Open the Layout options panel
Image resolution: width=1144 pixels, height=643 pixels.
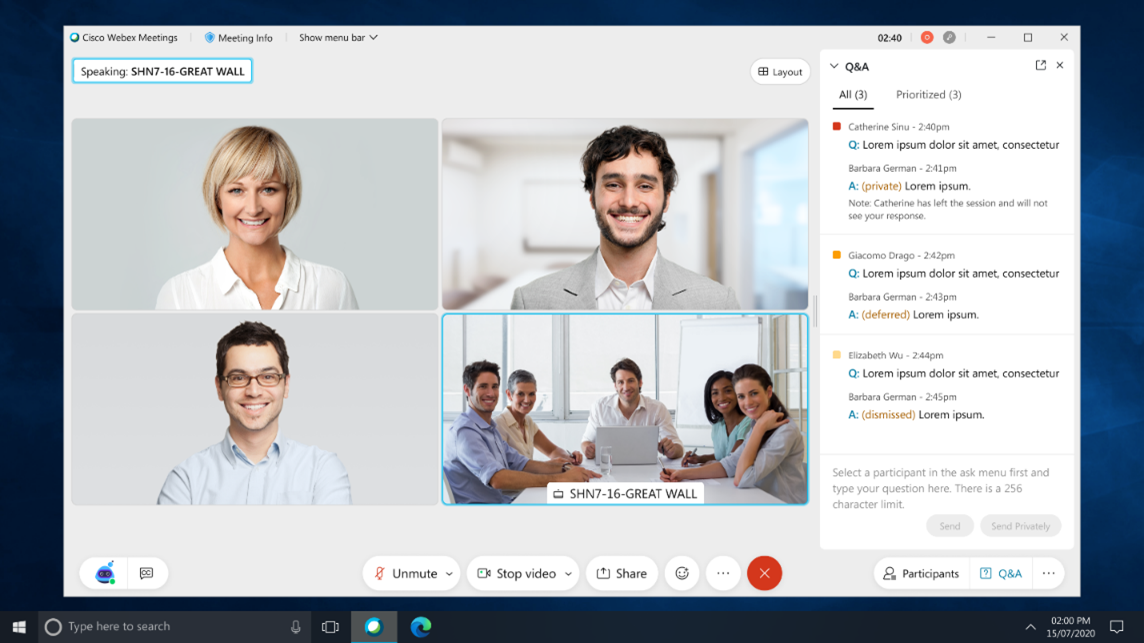tap(779, 71)
